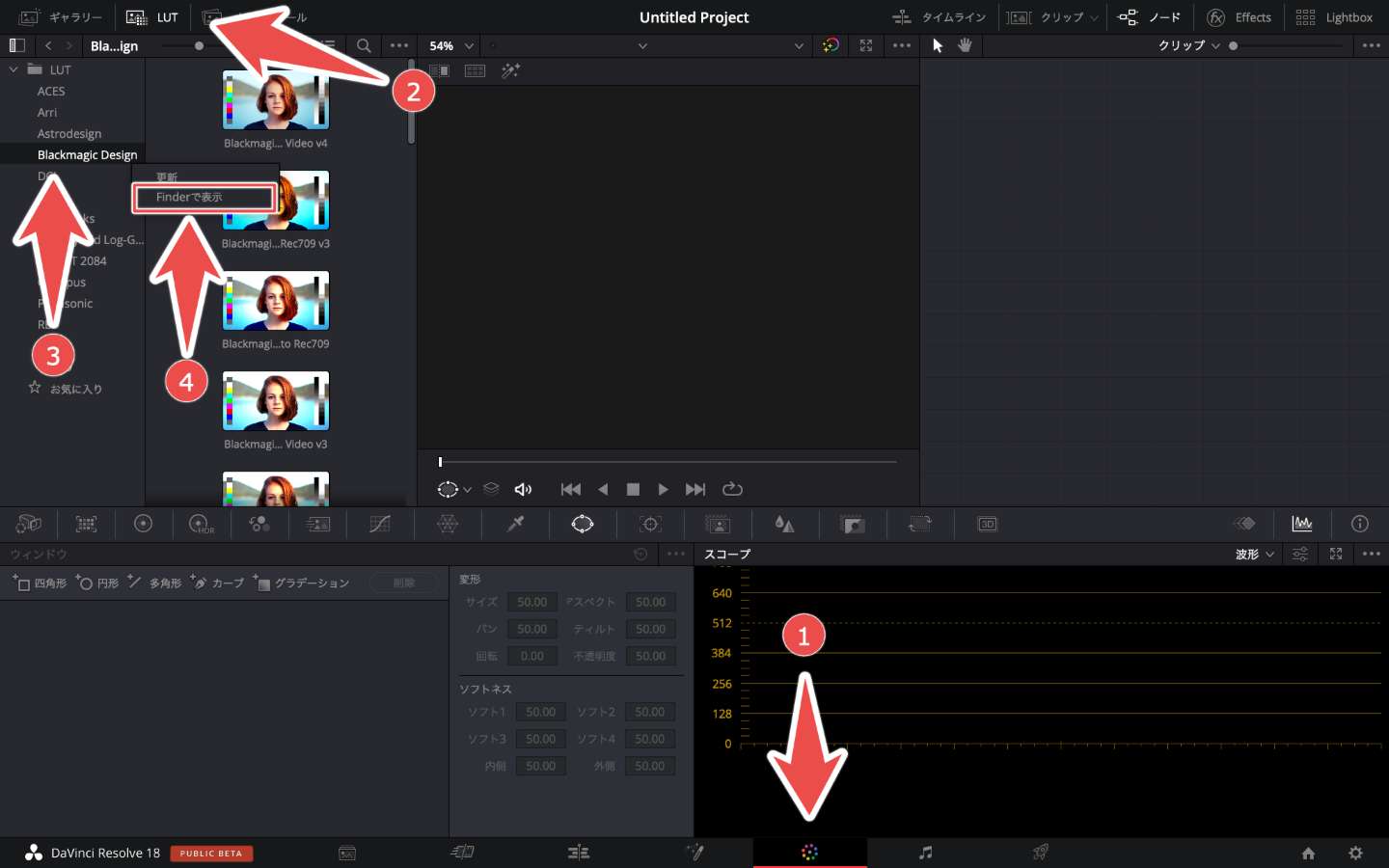
Task: Select the Power Window palette
Action: coord(583,524)
